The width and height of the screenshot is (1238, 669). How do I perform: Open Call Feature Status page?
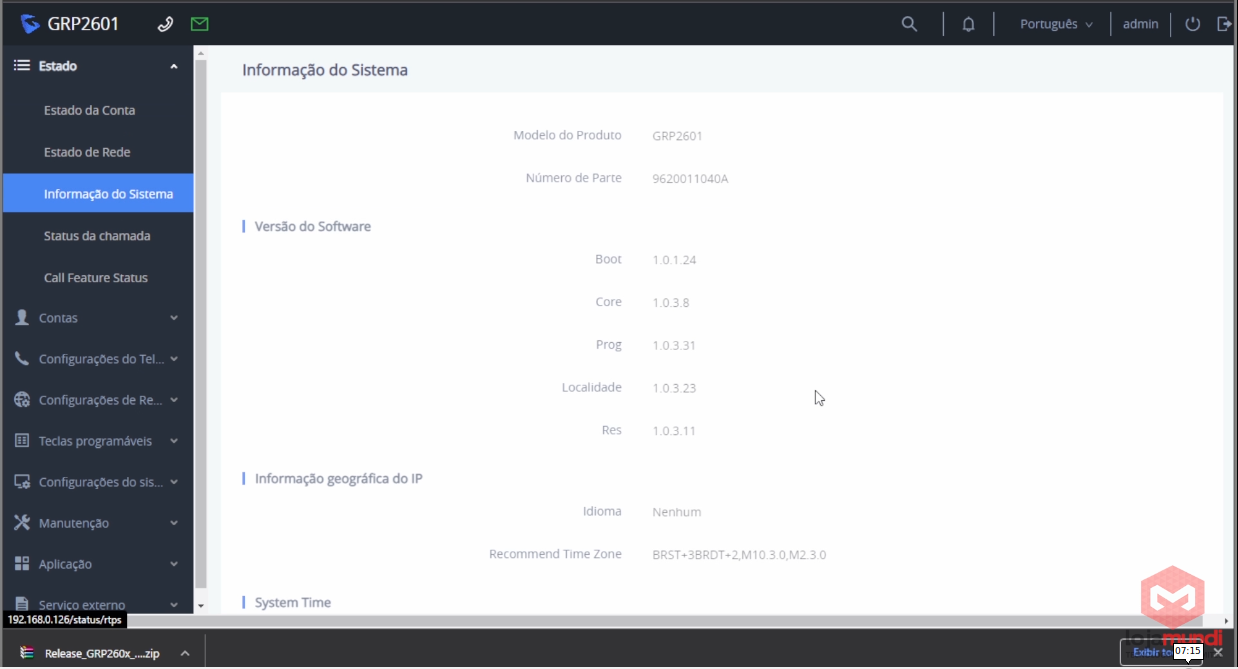point(95,278)
